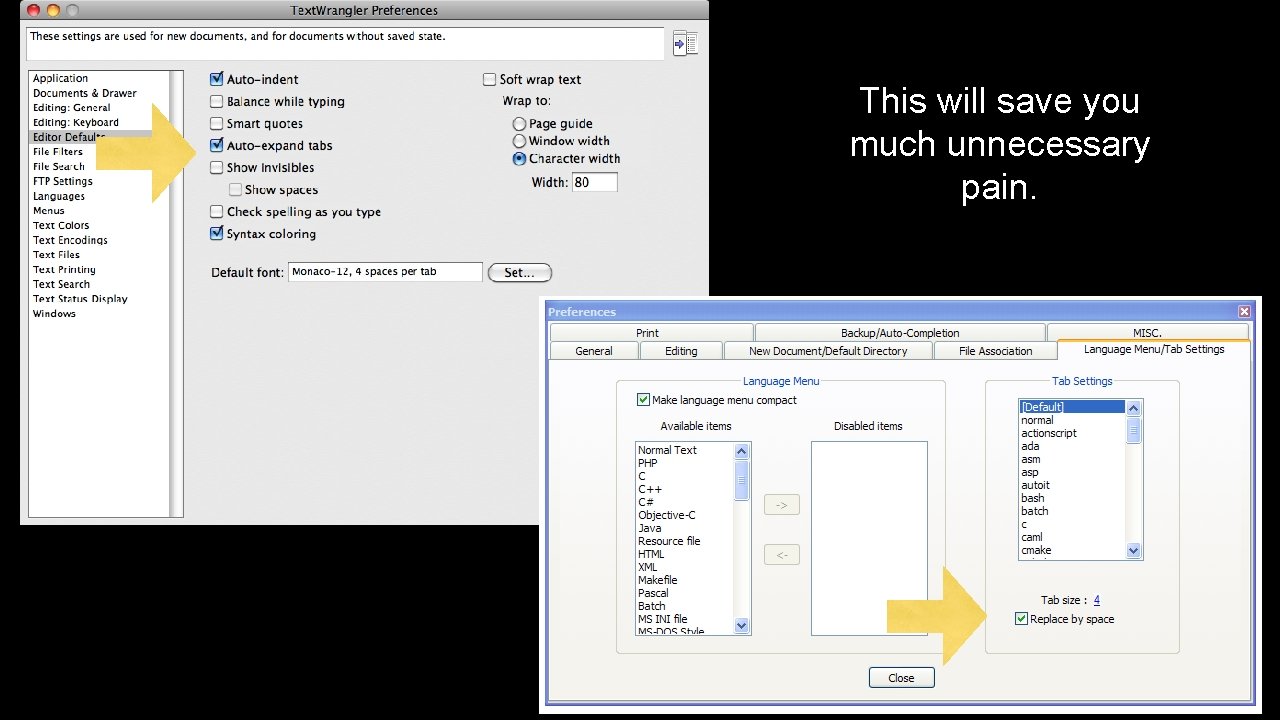
Task: Click the Set... font button
Action: pyautogui.click(x=519, y=272)
